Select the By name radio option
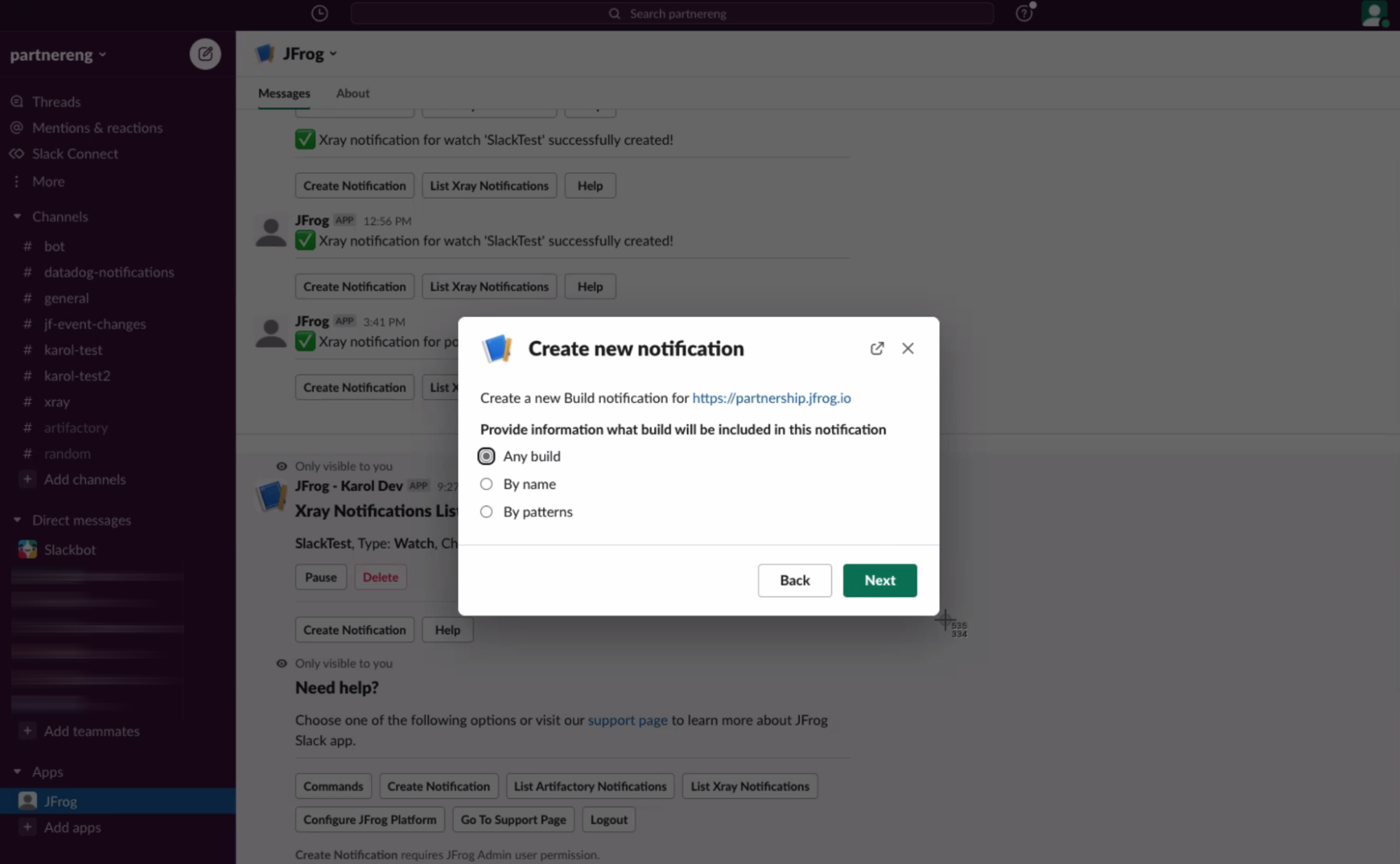Screen dimensions: 1400x864 tap(486, 484)
